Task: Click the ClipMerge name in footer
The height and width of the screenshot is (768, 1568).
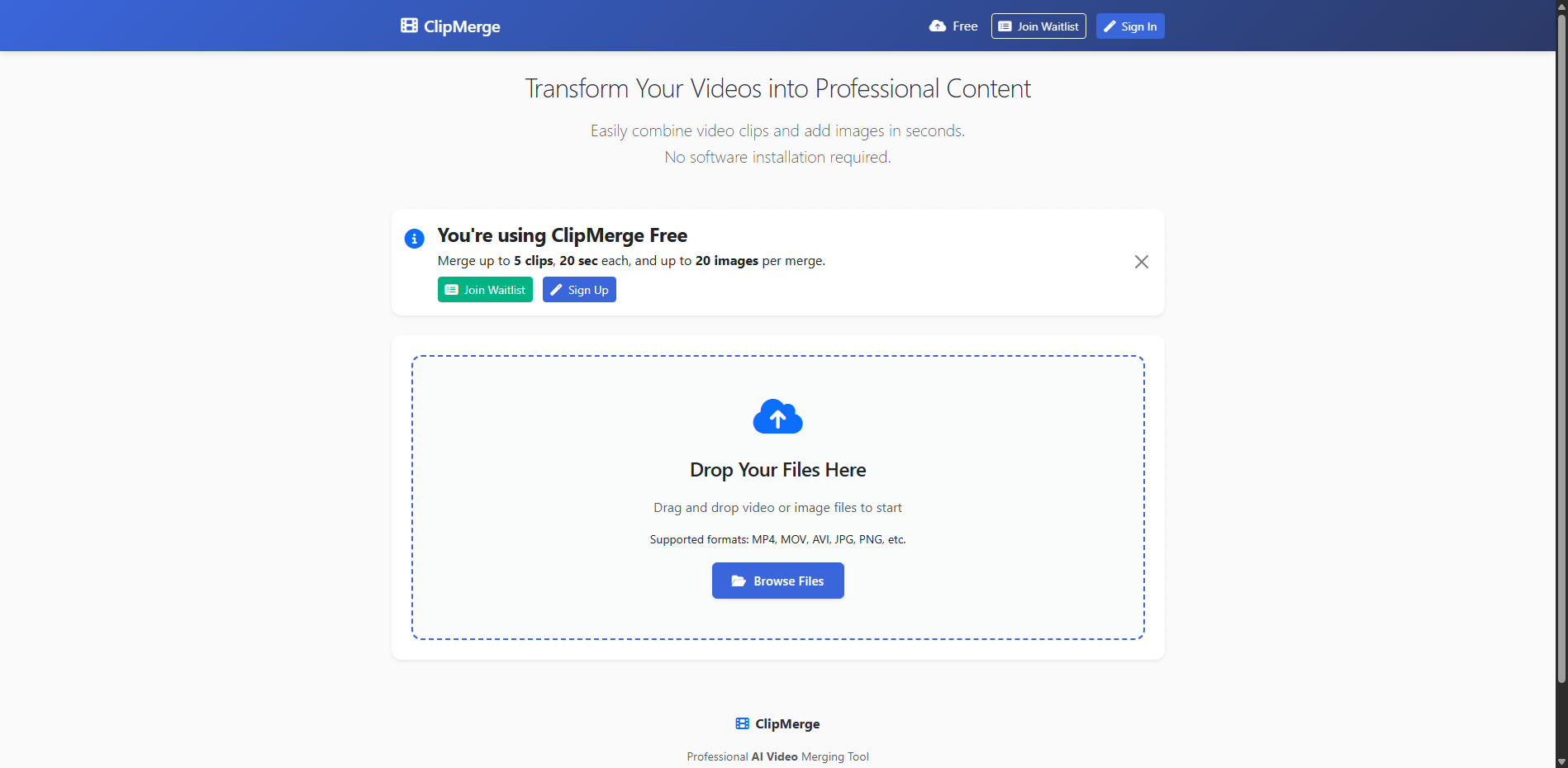Action: pyautogui.click(x=787, y=723)
